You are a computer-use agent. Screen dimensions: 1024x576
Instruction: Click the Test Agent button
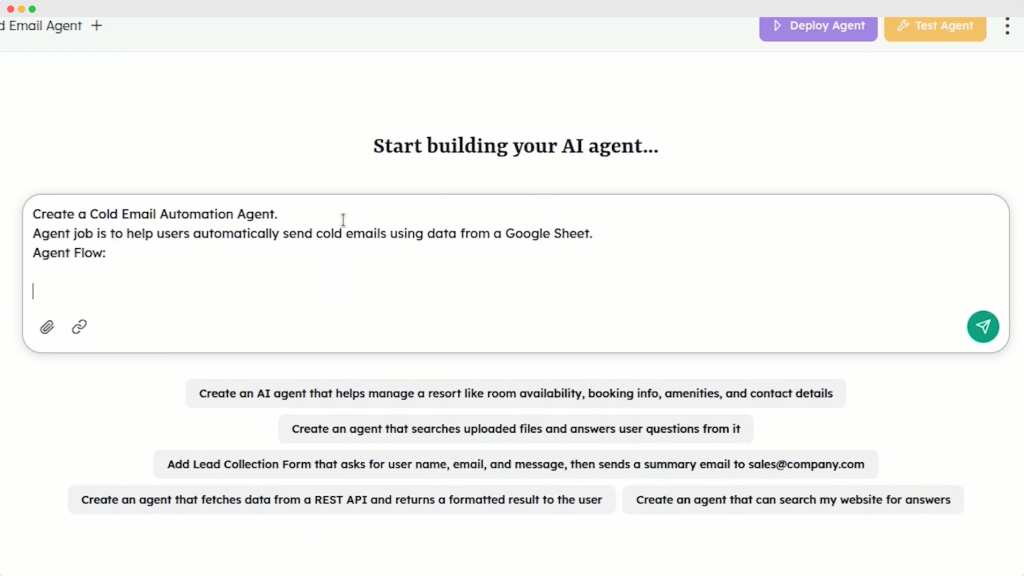(935, 26)
